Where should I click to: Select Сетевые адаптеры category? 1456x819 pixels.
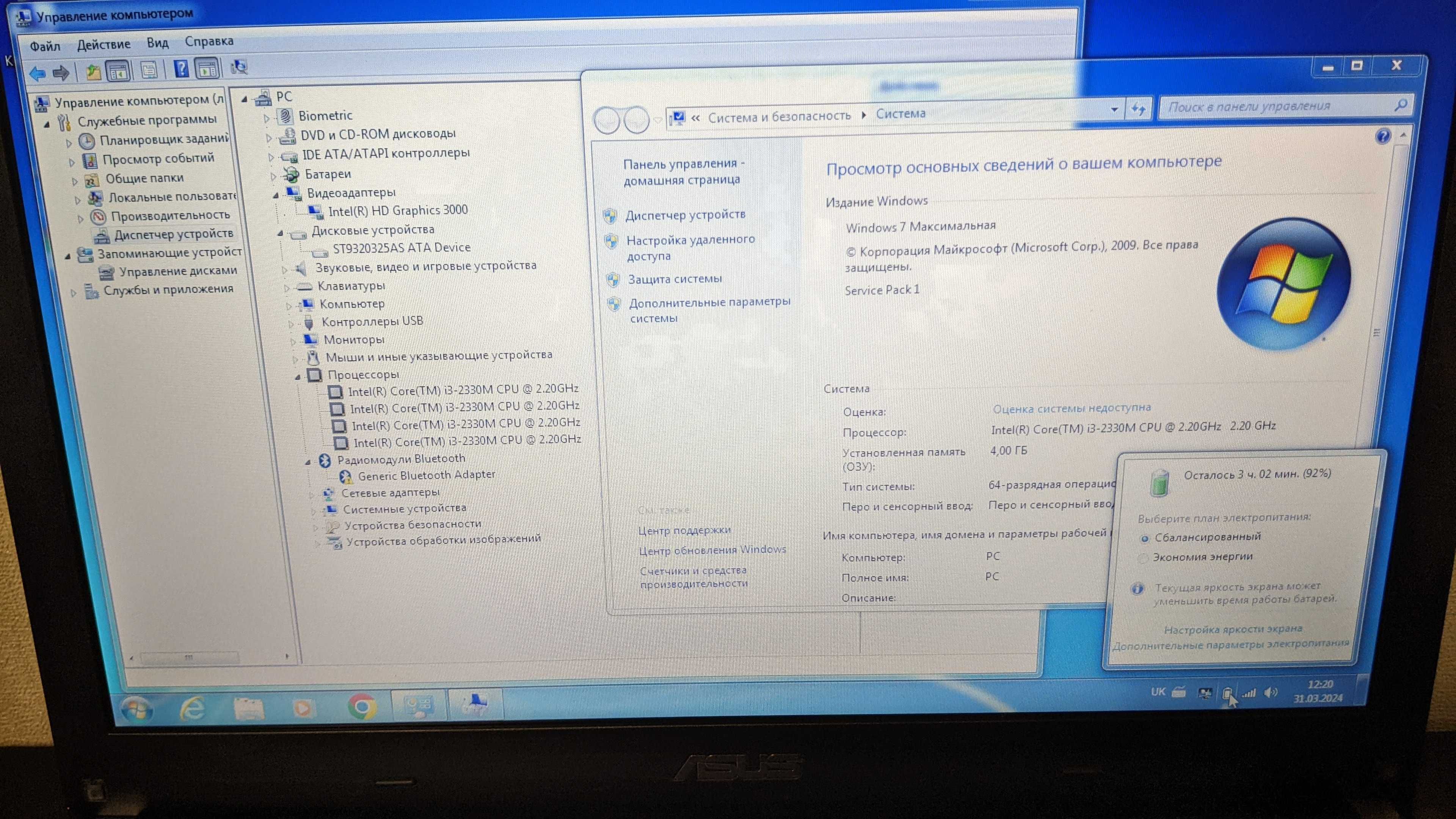tap(390, 493)
